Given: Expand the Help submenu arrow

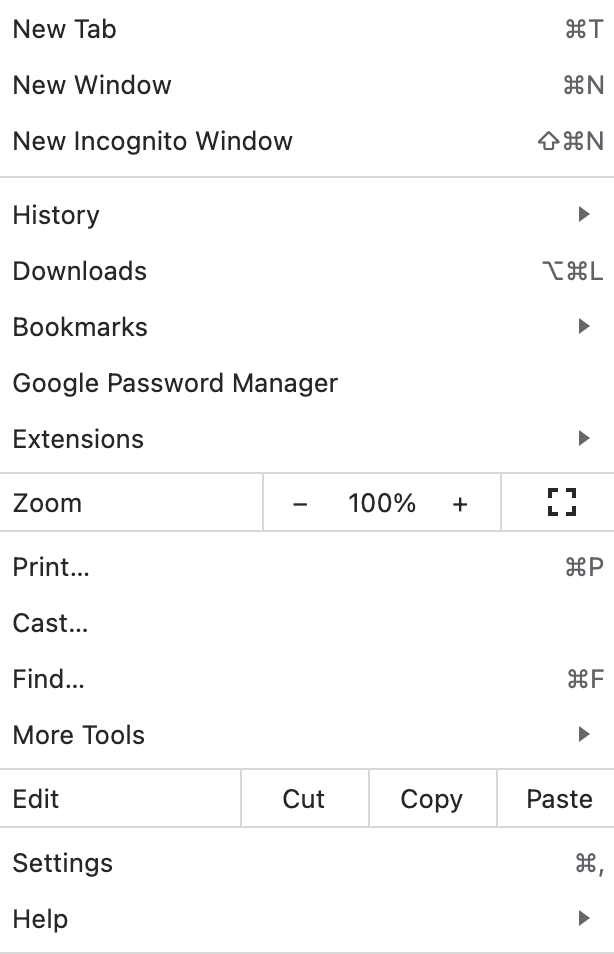Looking at the screenshot, I should (x=584, y=917).
